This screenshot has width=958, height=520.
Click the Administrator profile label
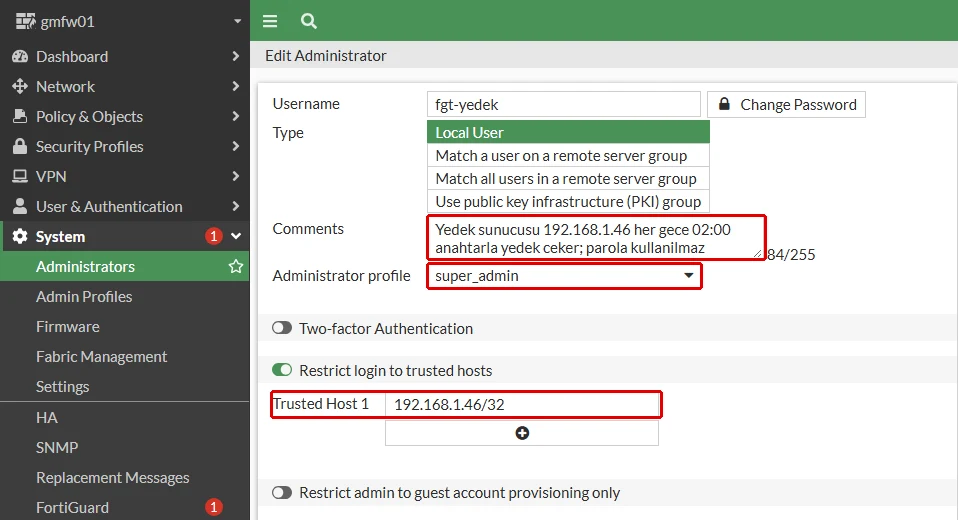tap(342, 276)
